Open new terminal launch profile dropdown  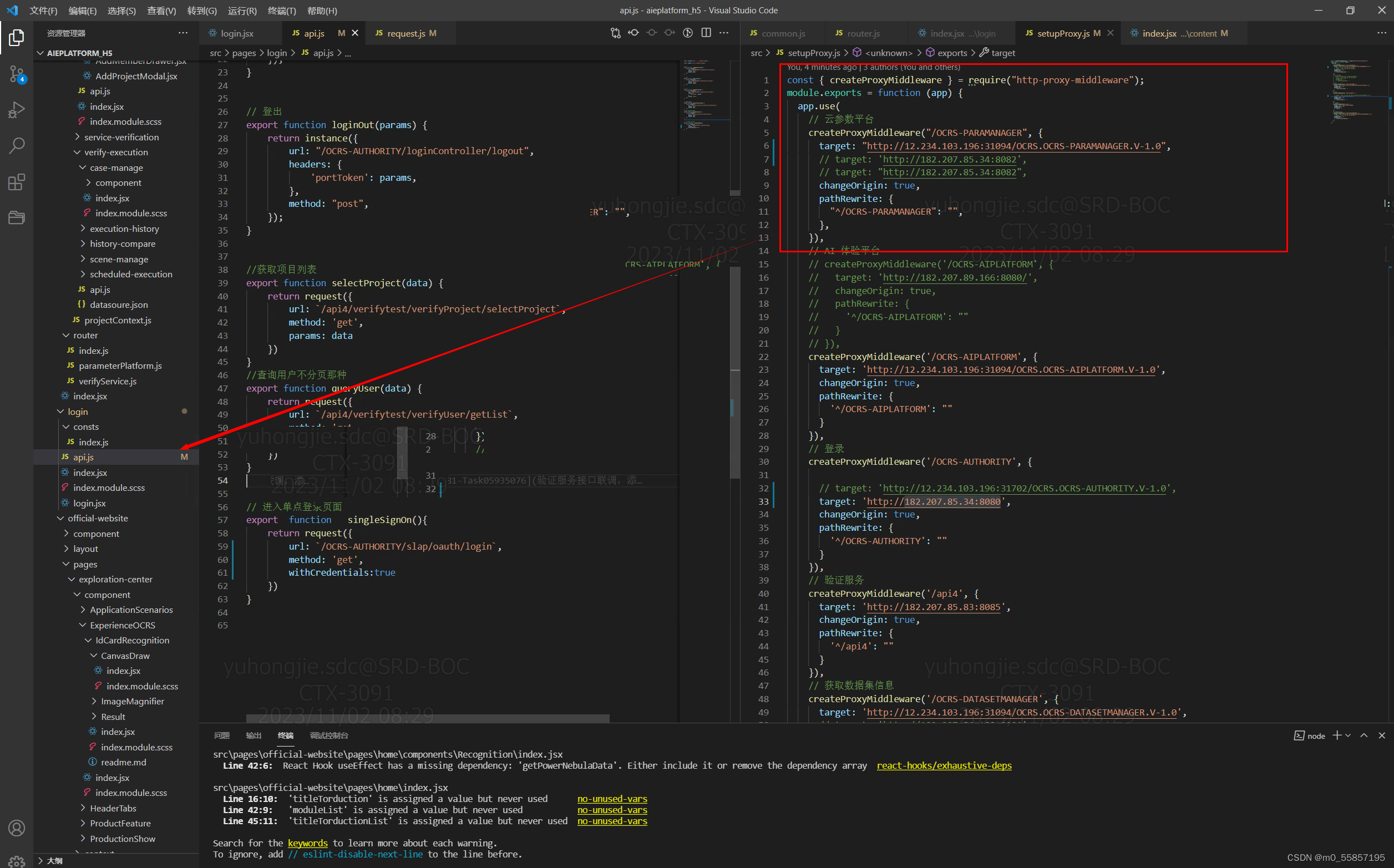coord(1348,735)
